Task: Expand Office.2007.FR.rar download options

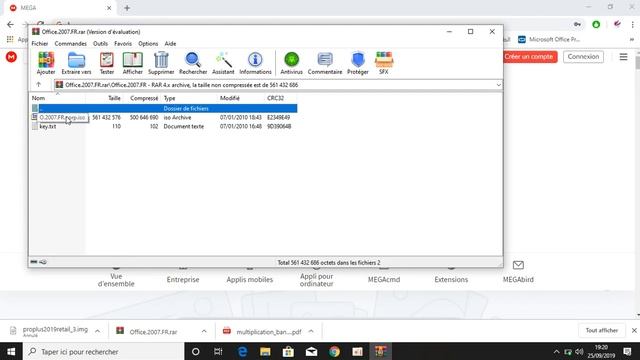Action: (204, 331)
